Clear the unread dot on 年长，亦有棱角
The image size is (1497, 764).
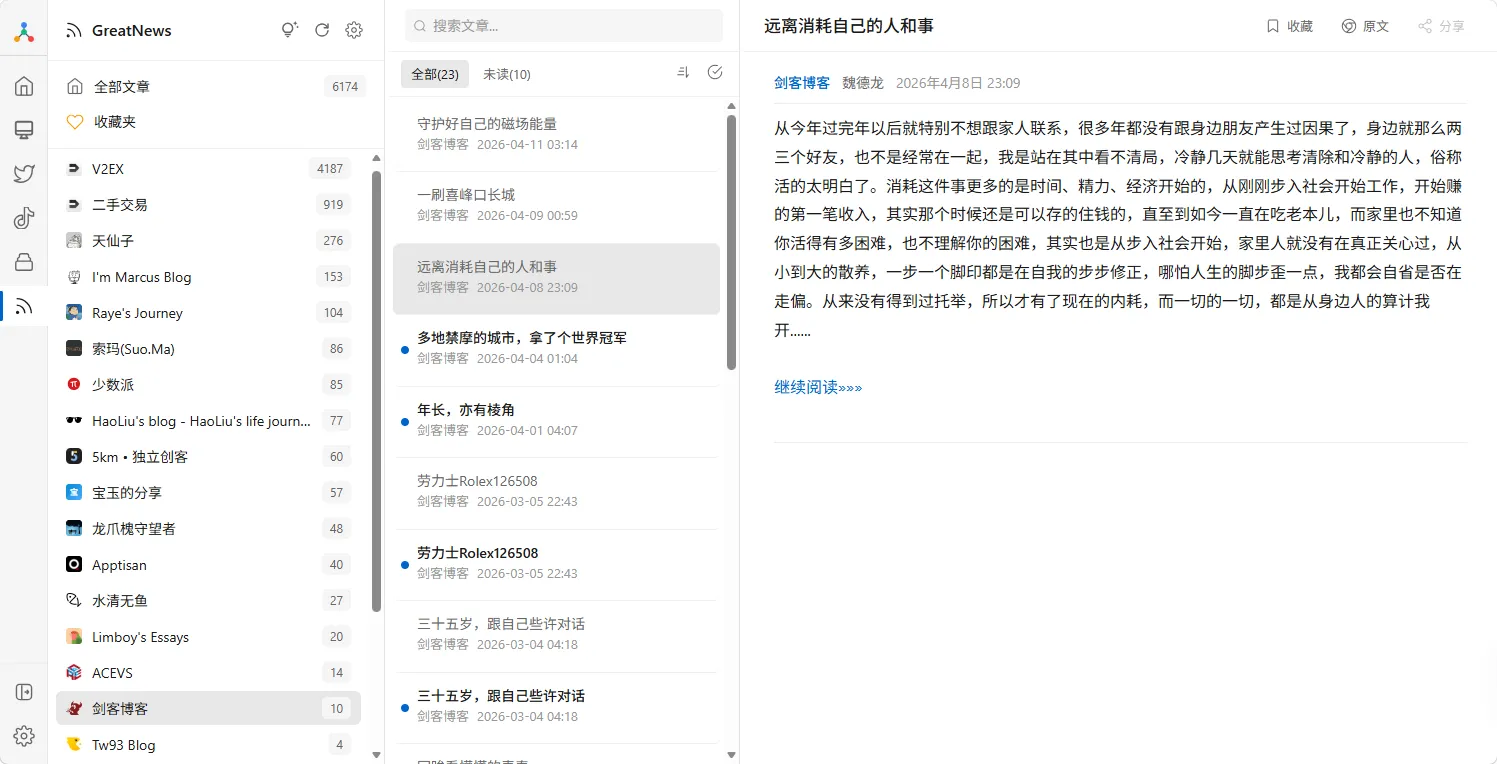point(403,420)
